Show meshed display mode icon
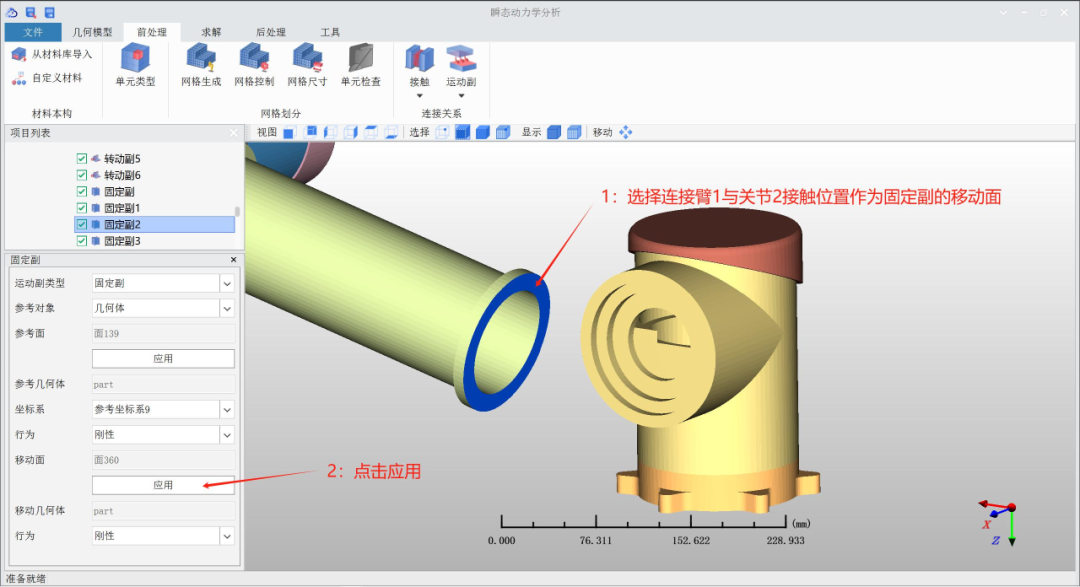 574,132
